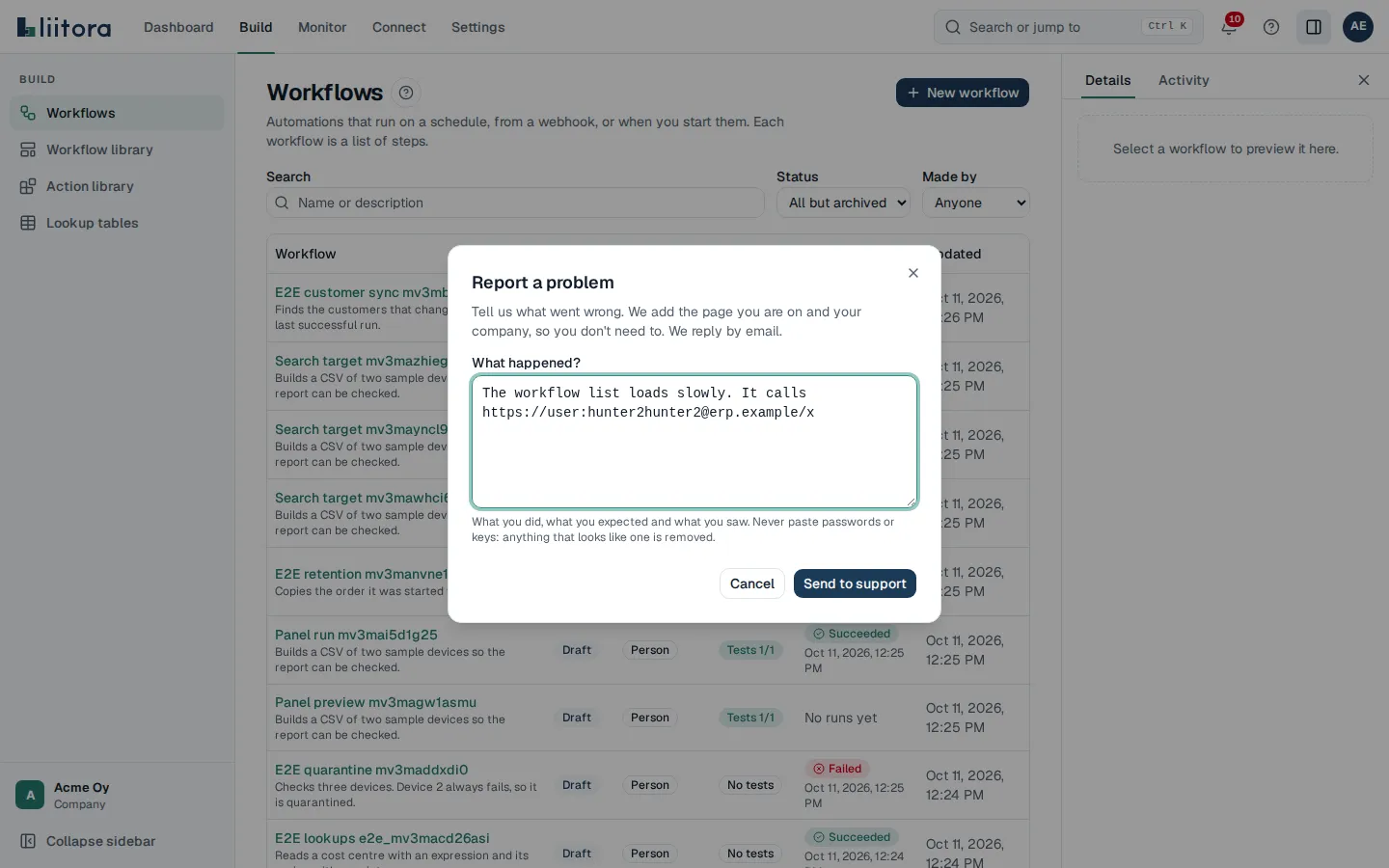
Task: Click the Action library sidebar icon
Action: tap(28, 186)
